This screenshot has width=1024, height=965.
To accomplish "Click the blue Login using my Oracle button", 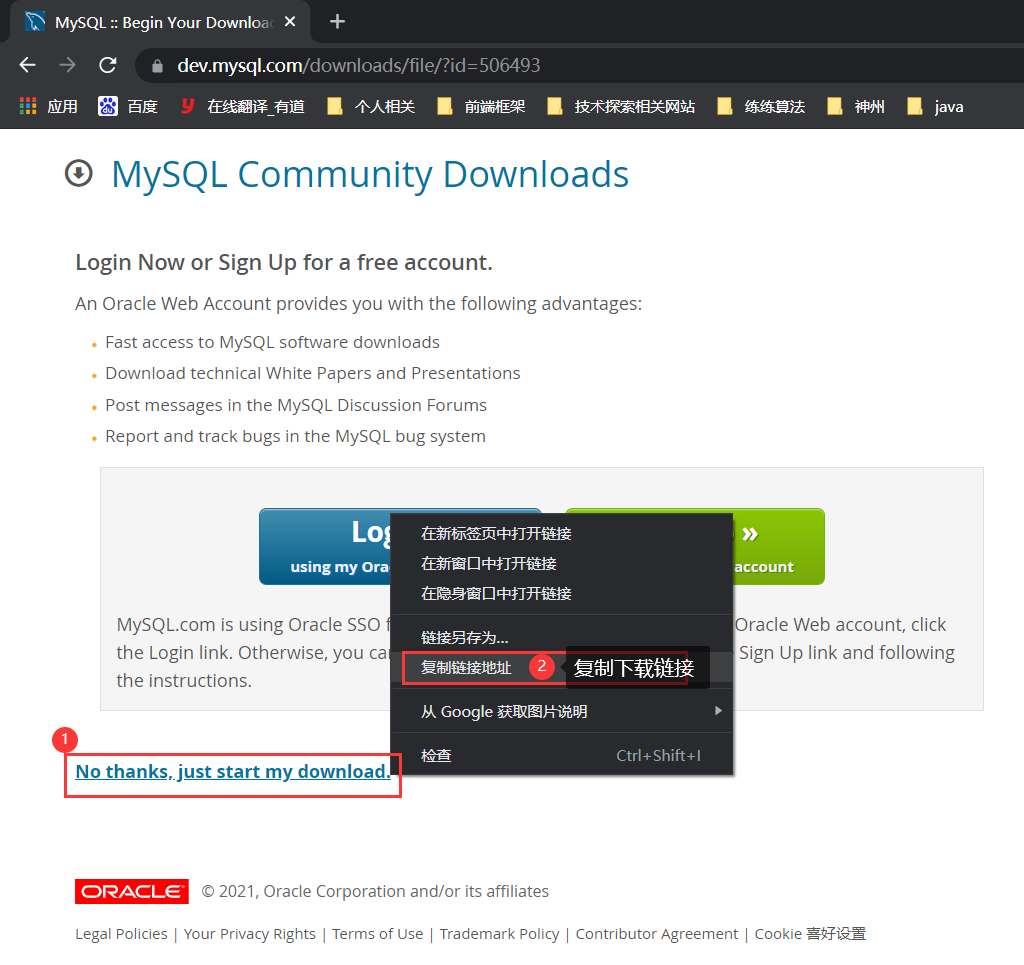I will pos(325,546).
